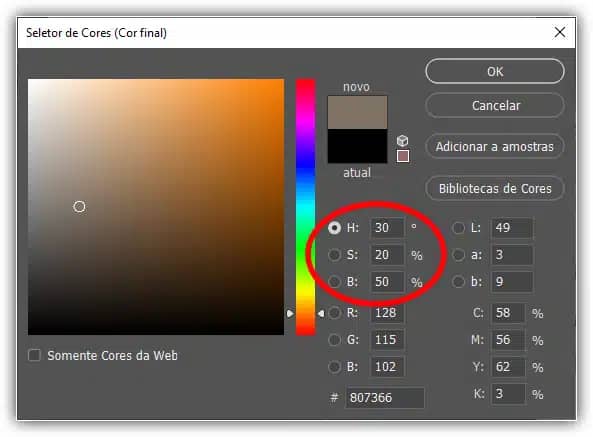
Task: Click the hue field showing 30
Action: [x=387, y=228]
